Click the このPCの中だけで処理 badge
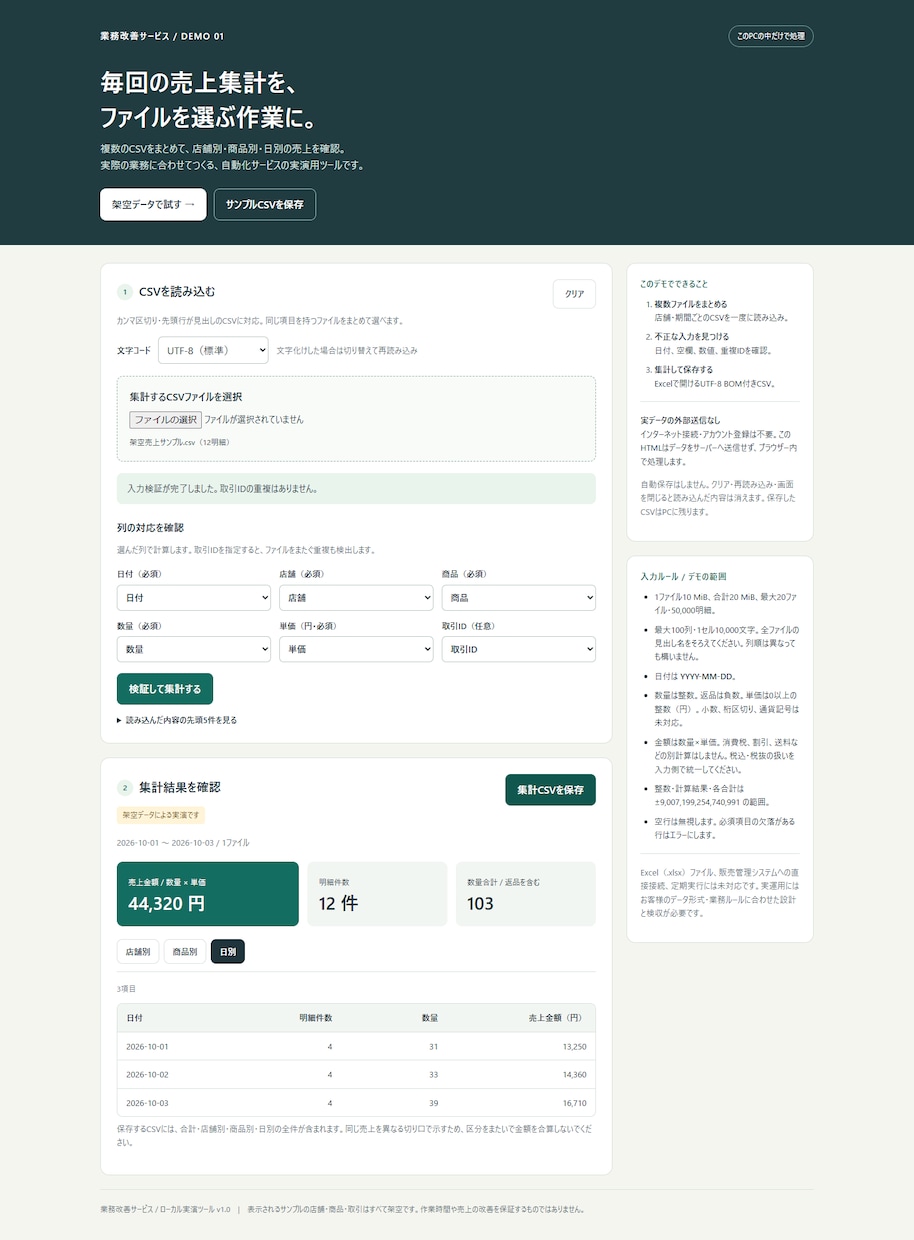This screenshot has height=1240, width=914. click(771, 36)
